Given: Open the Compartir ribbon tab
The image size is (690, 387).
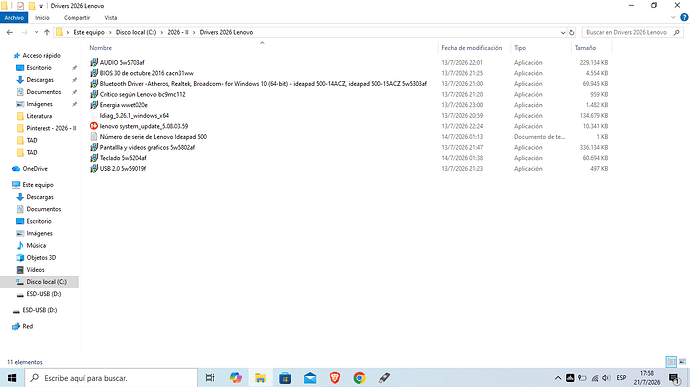Looking at the screenshot, I should tap(77, 18).
